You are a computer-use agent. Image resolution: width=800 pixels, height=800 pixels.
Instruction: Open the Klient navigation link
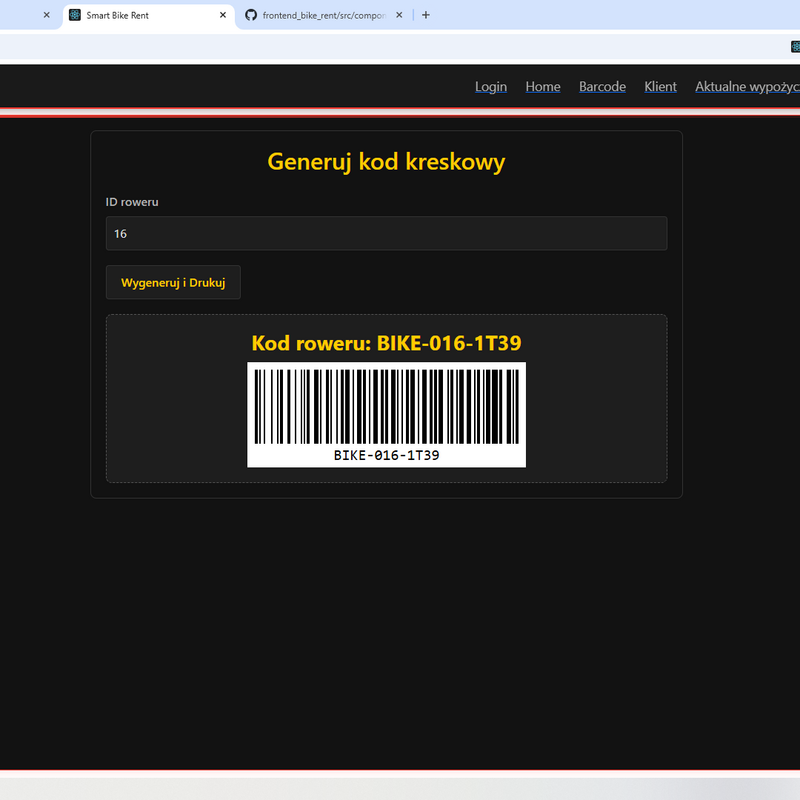pyautogui.click(x=660, y=87)
